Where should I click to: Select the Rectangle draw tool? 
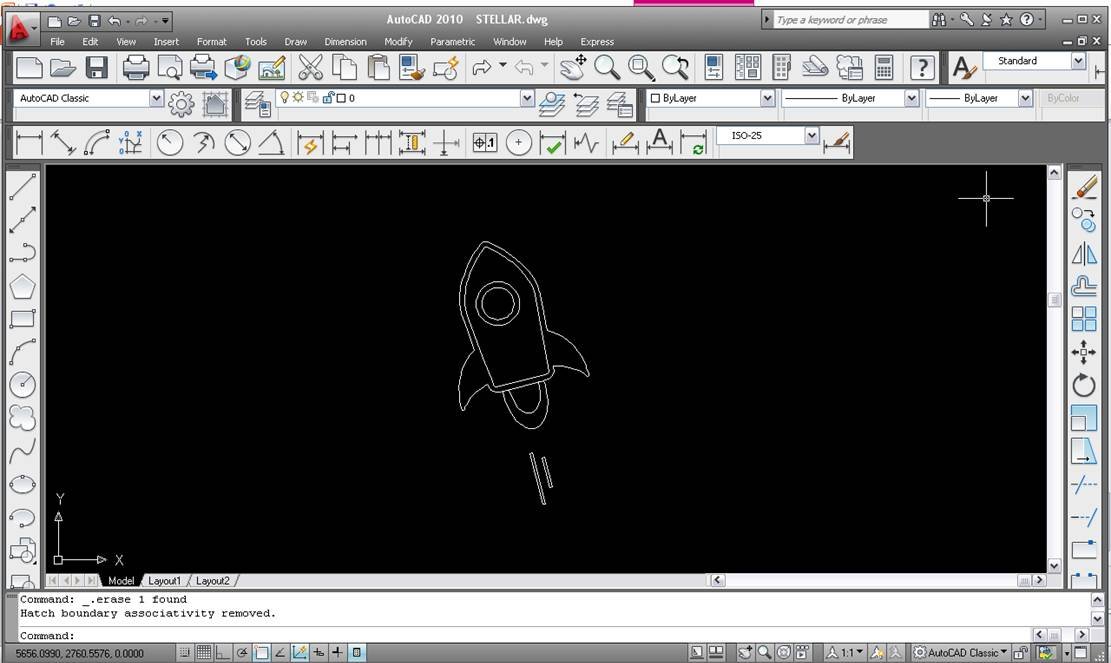[23, 319]
